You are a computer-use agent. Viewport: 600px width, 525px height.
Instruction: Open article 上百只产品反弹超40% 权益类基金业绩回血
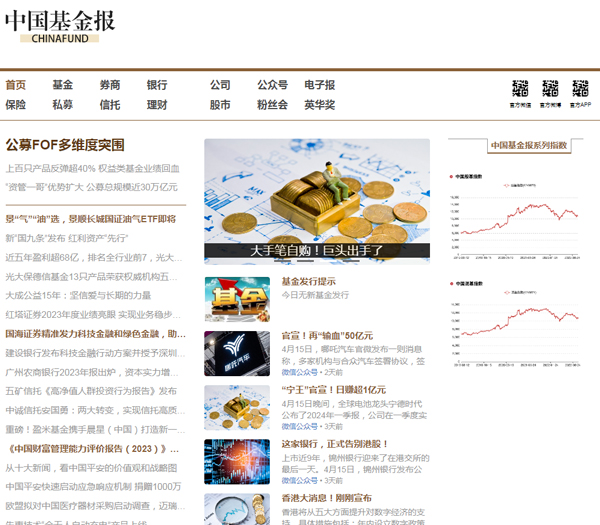[92, 169]
